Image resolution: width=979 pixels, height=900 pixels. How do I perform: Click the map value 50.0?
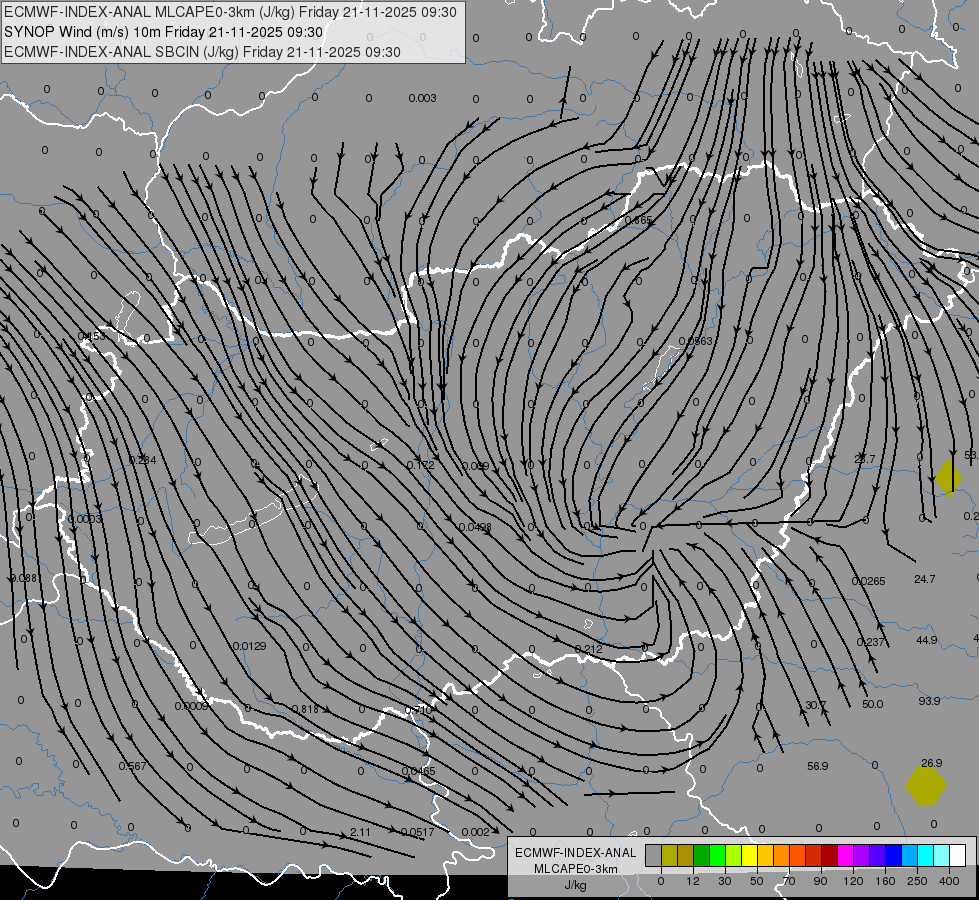pos(872,705)
